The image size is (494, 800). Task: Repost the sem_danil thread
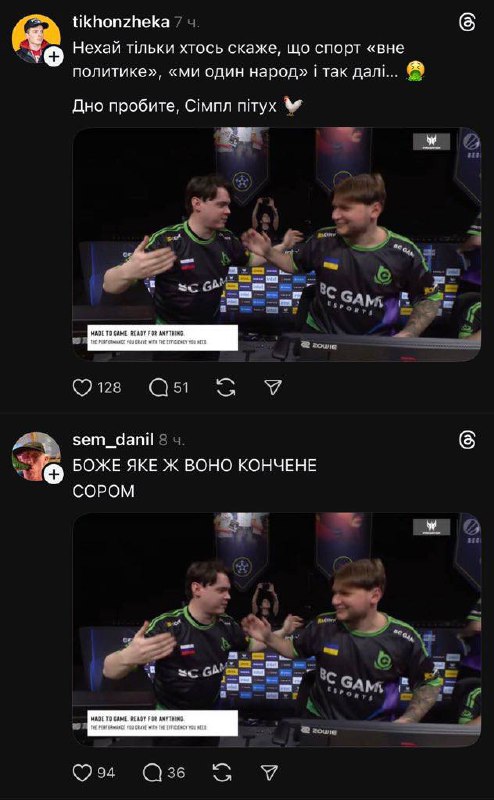[x=221, y=772]
